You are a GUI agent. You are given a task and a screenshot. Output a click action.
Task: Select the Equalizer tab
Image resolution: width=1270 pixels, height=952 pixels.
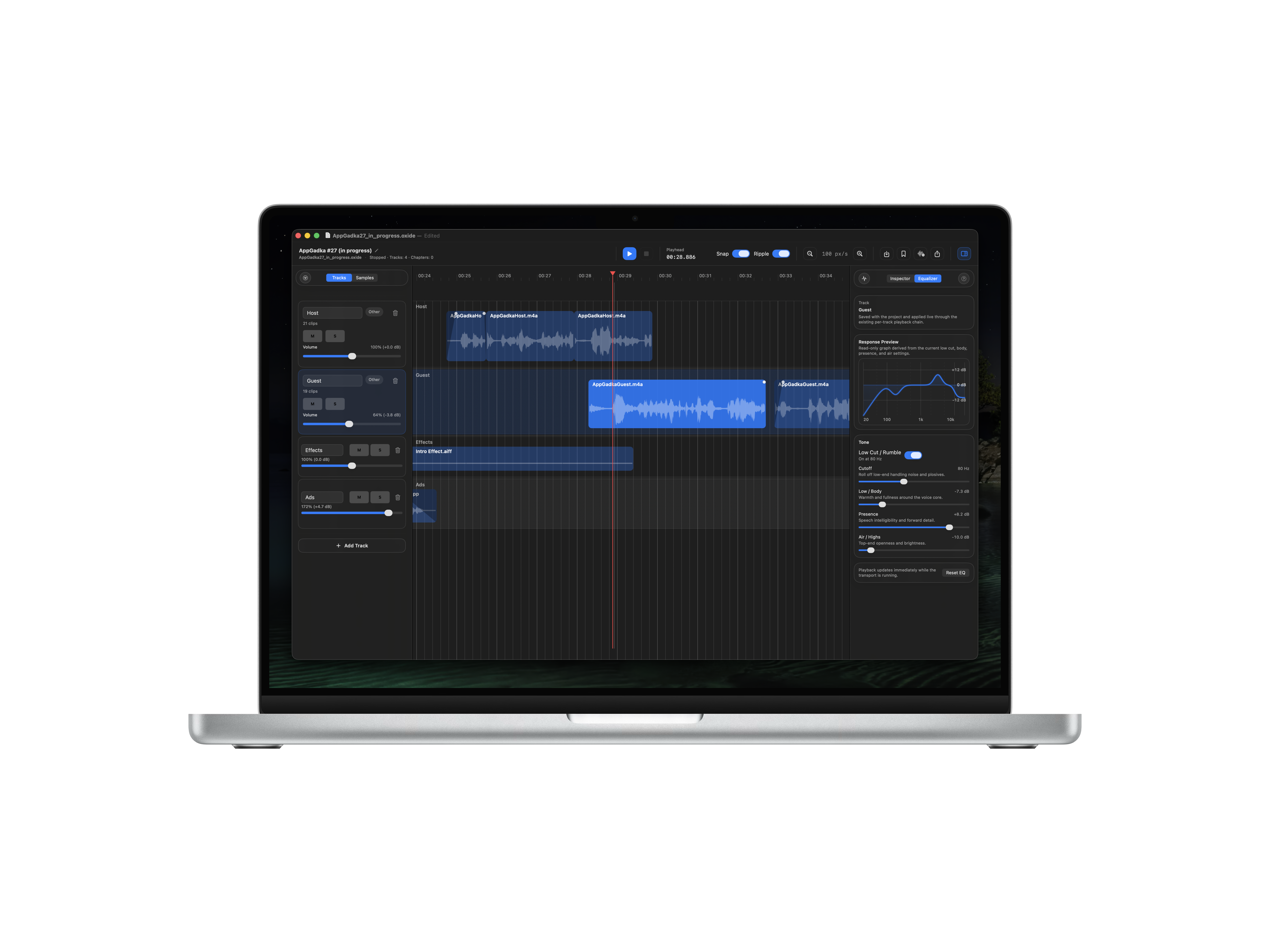click(x=927, y=278)
